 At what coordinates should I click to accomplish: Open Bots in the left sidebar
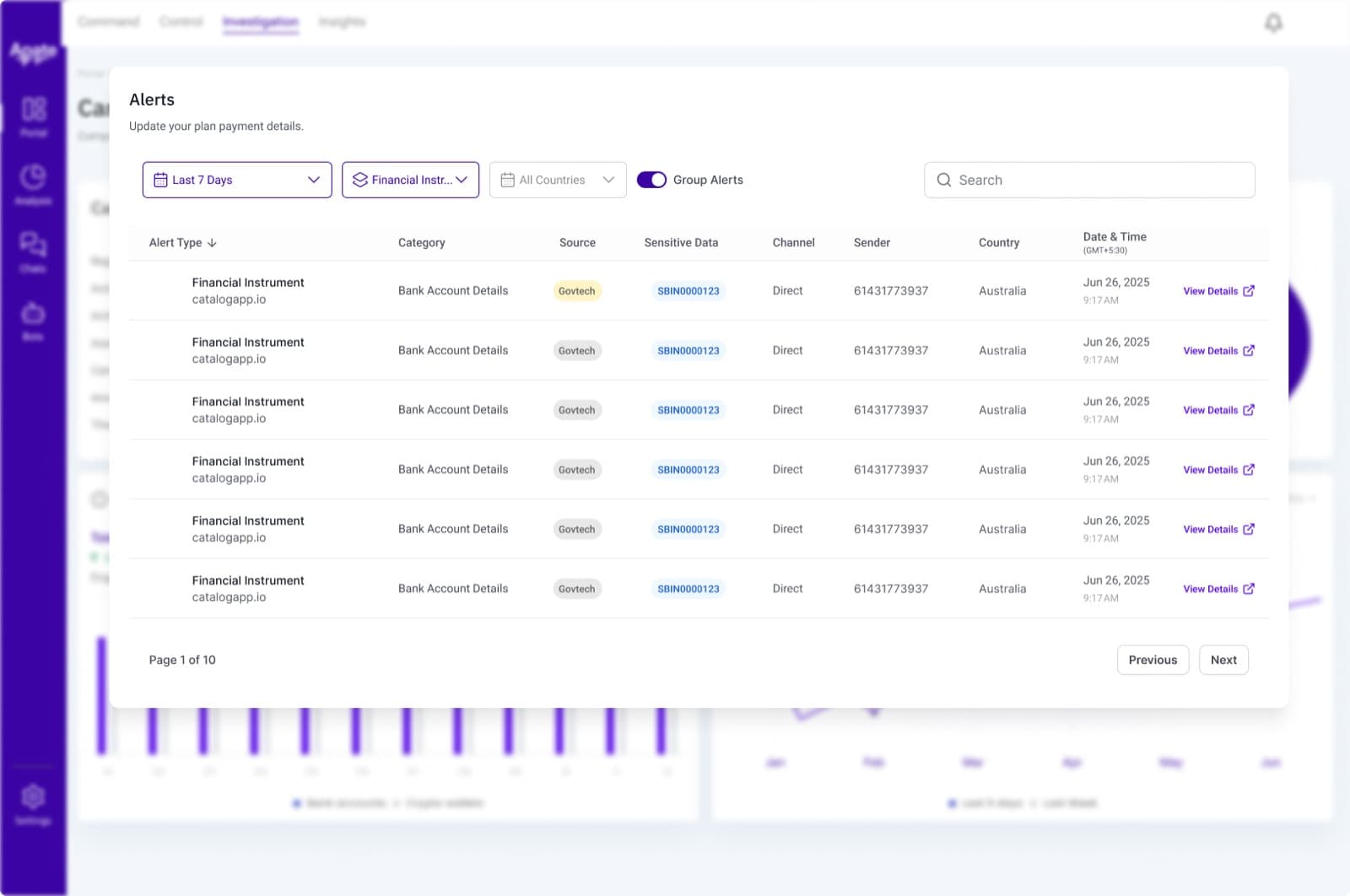click(34, 321)
